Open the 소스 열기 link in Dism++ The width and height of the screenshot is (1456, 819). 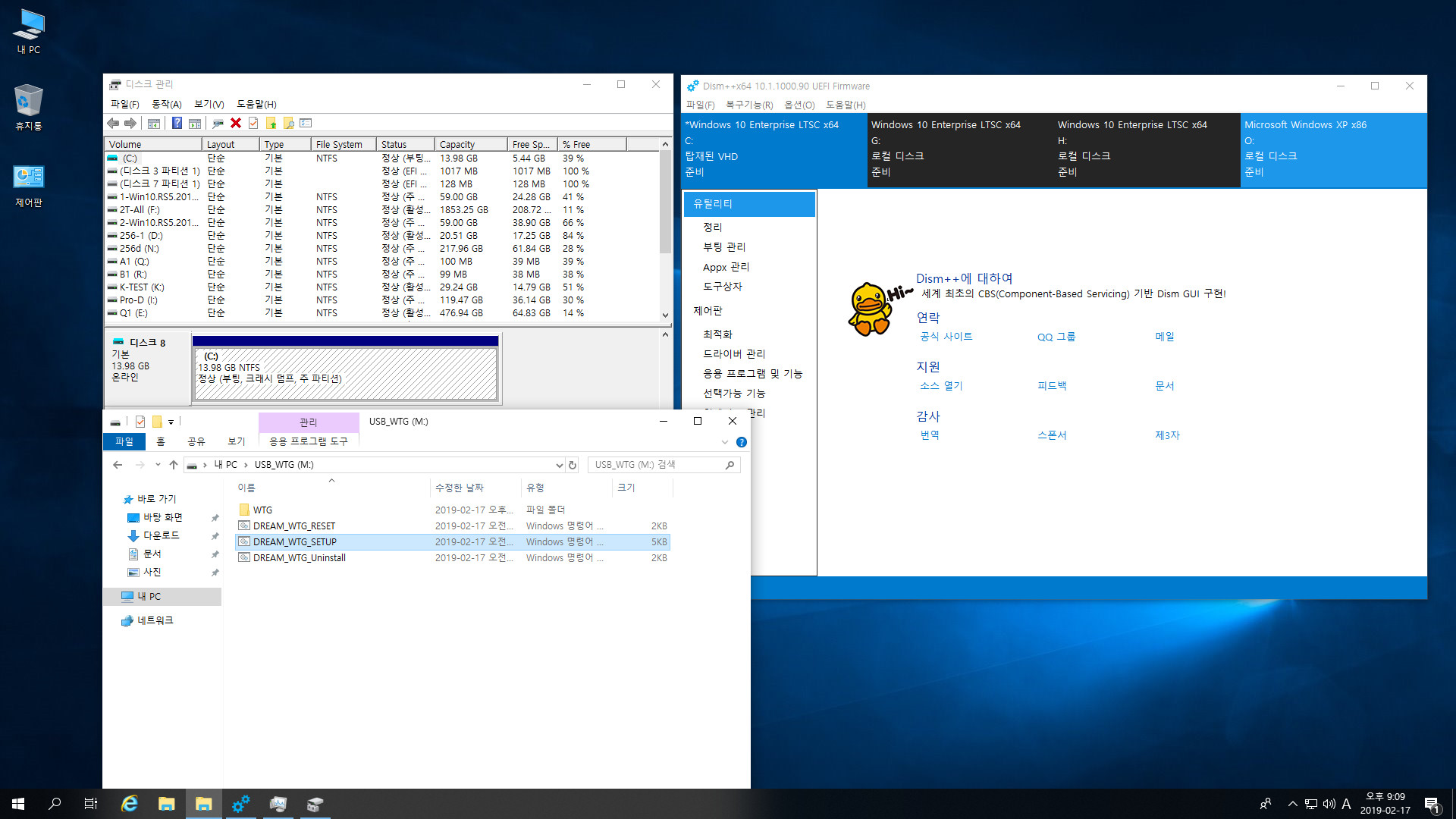coord(941,386)
